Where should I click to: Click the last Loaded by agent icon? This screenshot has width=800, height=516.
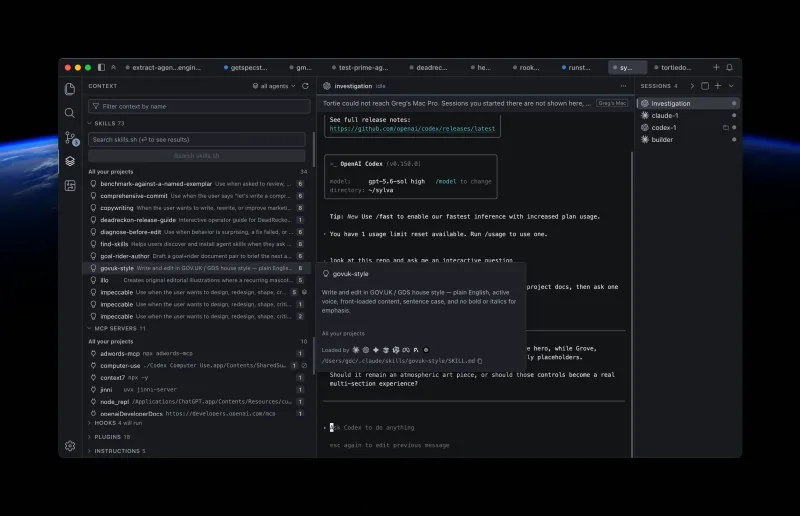[426, 350]
